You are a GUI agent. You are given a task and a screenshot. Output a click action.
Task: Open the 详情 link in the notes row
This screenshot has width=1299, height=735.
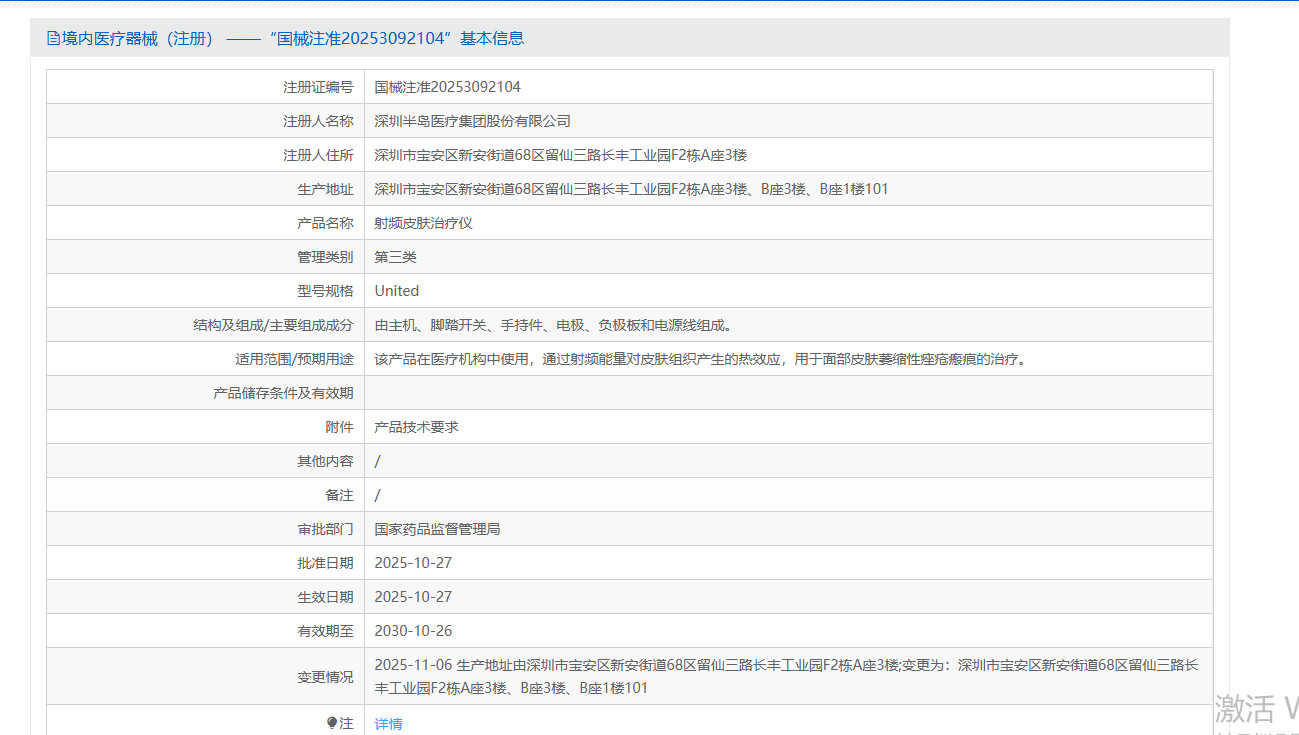coord(388,723)
